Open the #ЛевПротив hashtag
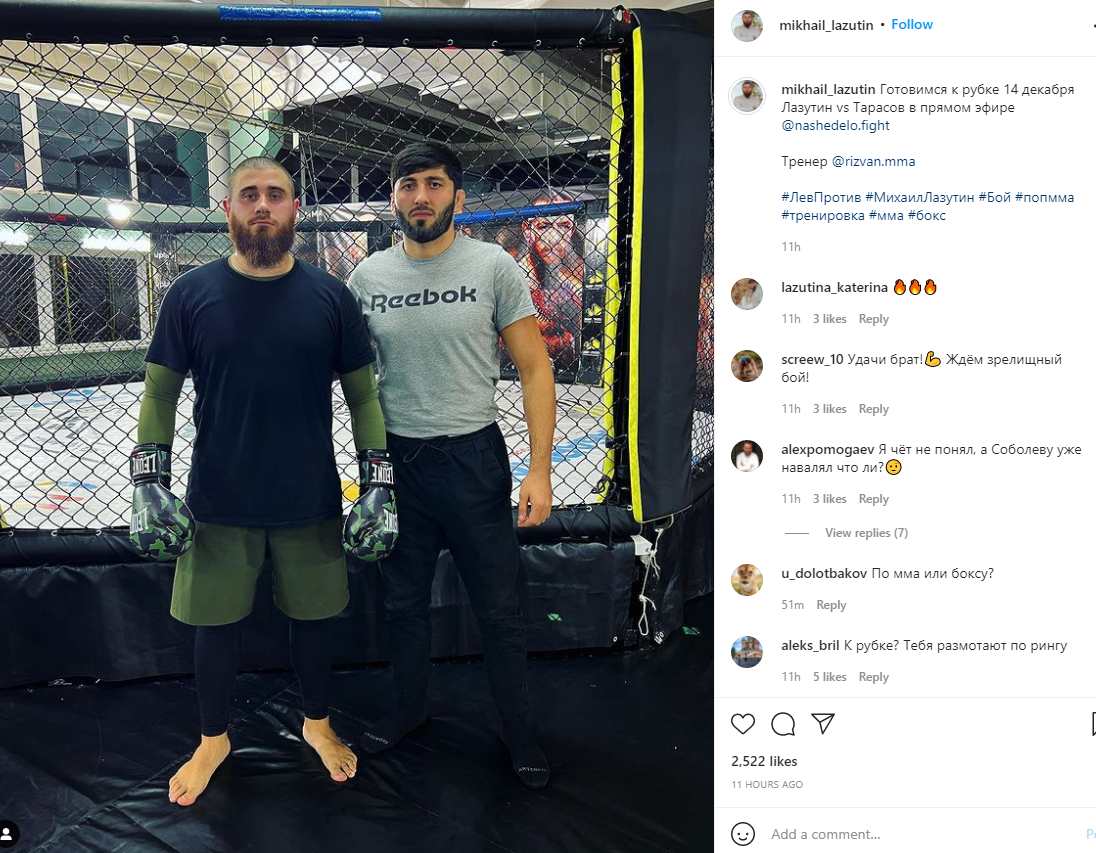1096x853 pixels. click(x=821, y=197)
